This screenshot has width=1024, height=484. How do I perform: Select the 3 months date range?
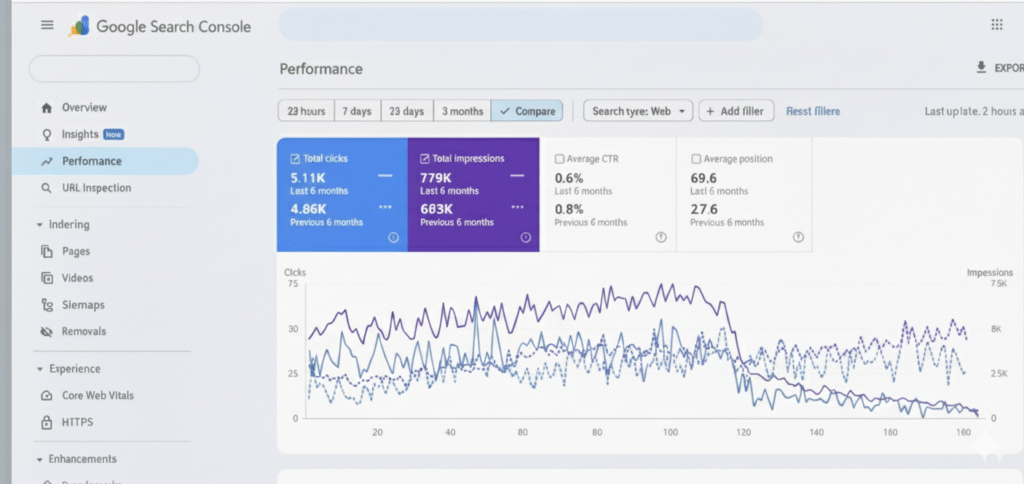pos(463,111)
